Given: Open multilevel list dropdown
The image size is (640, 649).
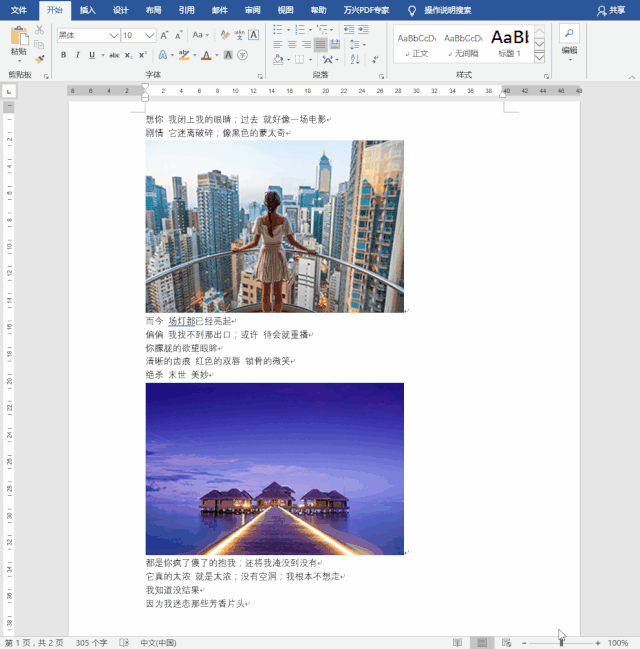Looking at the screenshot, I should 325,29.
